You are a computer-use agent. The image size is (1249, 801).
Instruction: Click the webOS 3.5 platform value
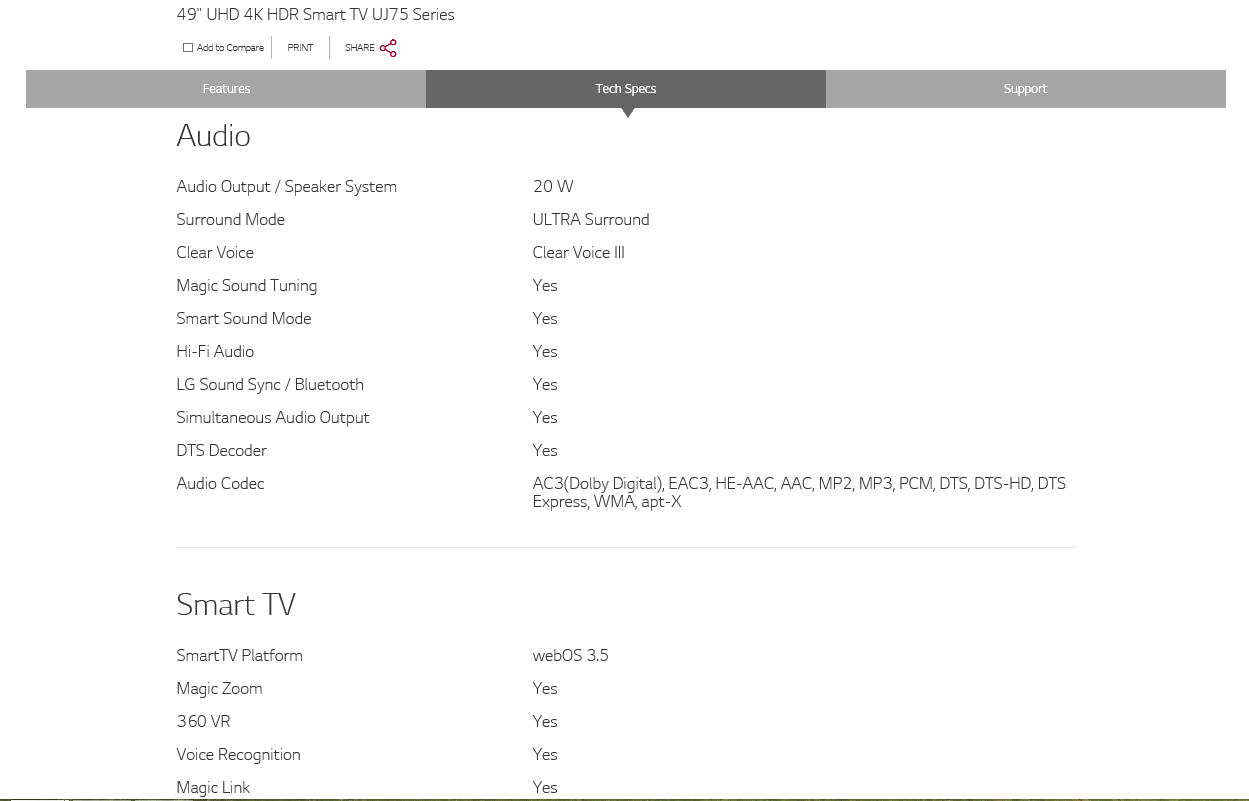coord(570,656)
